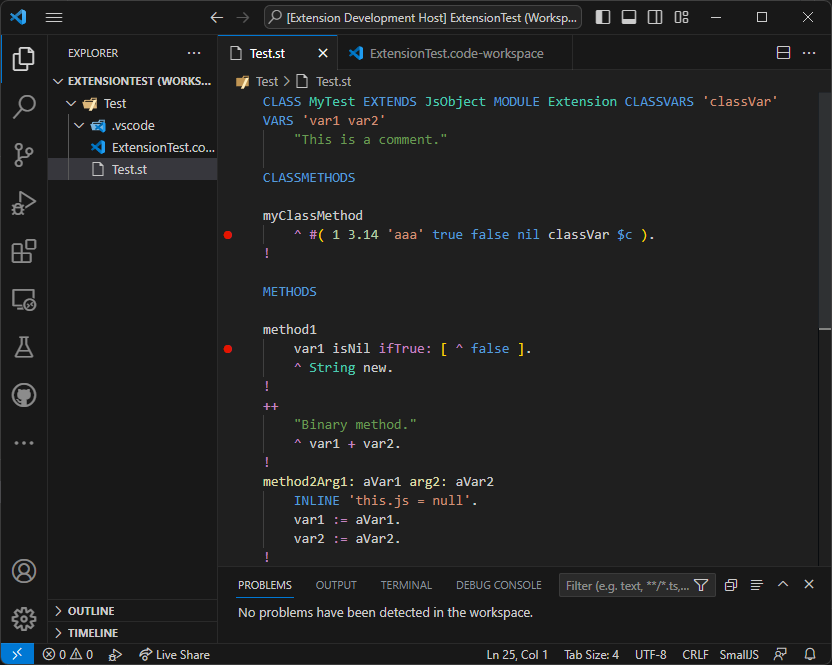Open the feedback icon in status bar
Screen dimensions: 832x665
[781, 654]
